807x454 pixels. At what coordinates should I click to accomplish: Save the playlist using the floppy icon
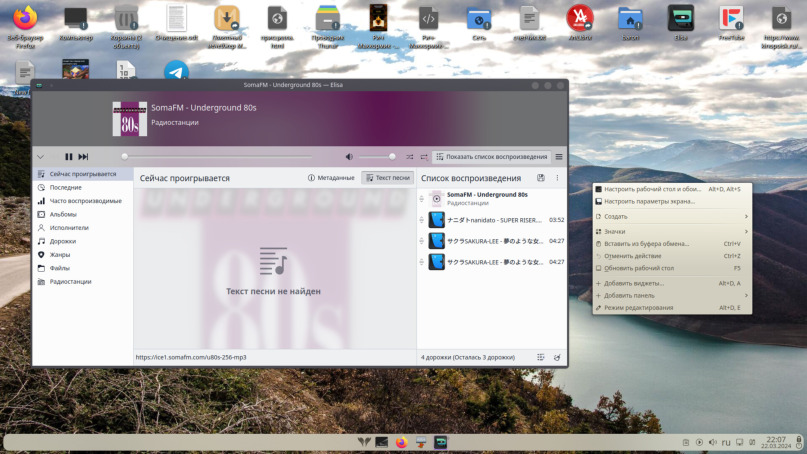[x=541, y=178]
